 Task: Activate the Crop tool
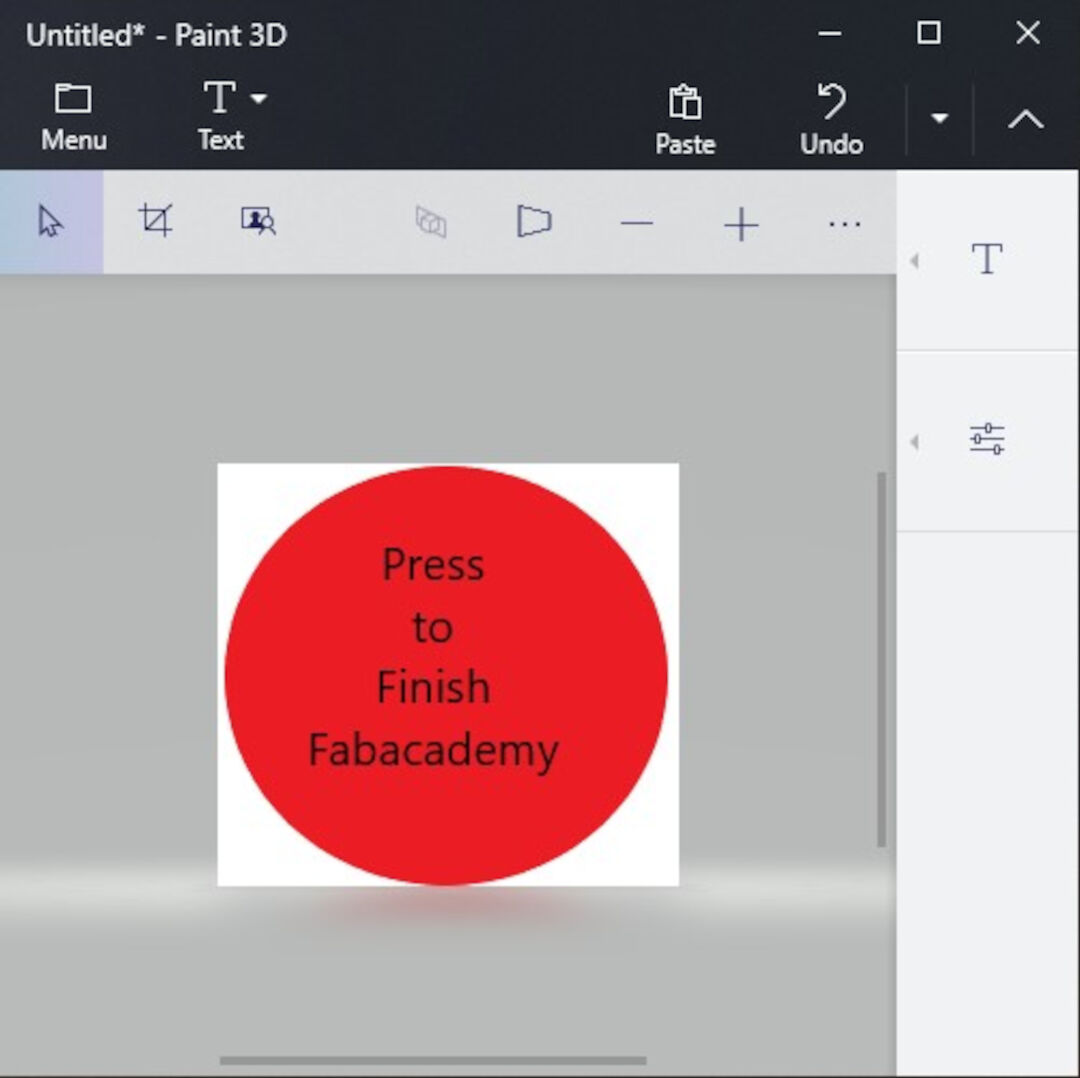coord(157,222)
